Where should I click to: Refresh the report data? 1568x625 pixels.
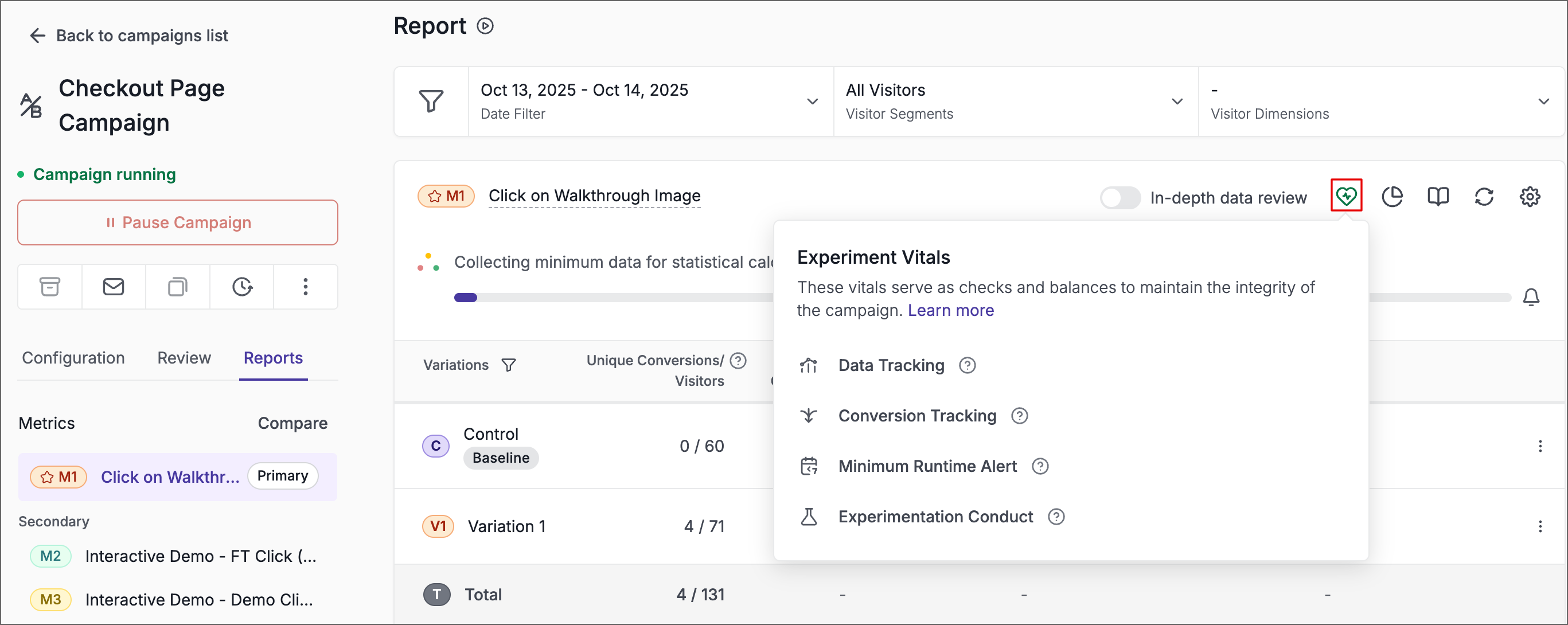click(1483, 196)
